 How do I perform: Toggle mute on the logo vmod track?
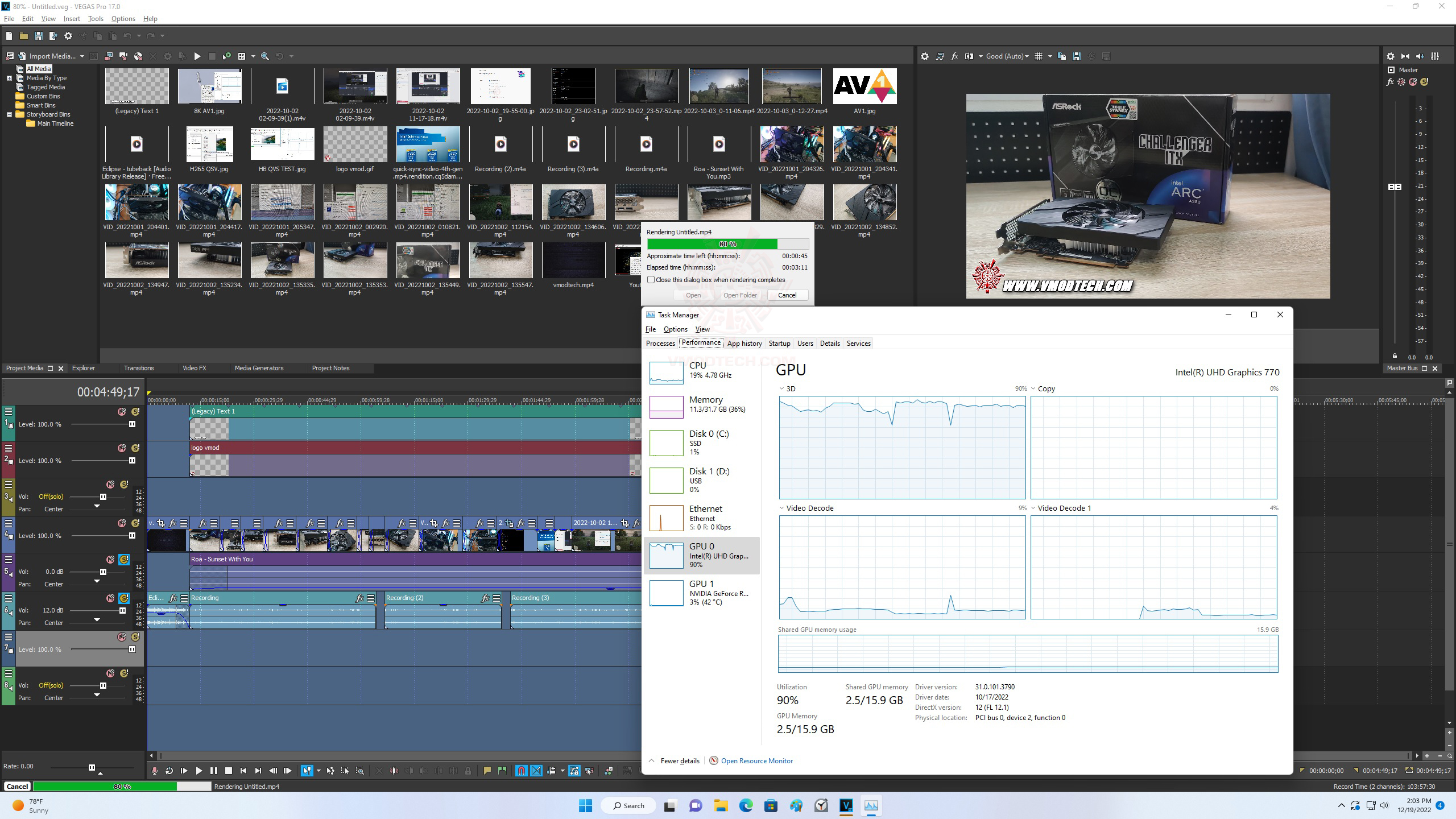tap(122, 448)
